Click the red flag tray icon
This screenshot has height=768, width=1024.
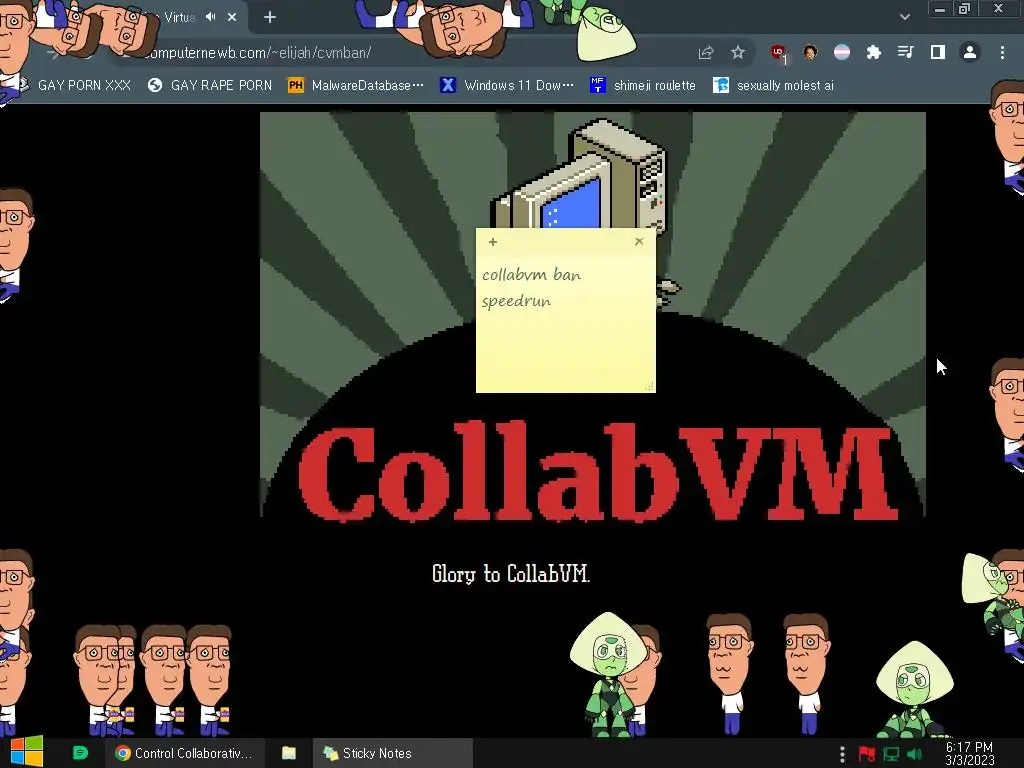coord(866,754)
